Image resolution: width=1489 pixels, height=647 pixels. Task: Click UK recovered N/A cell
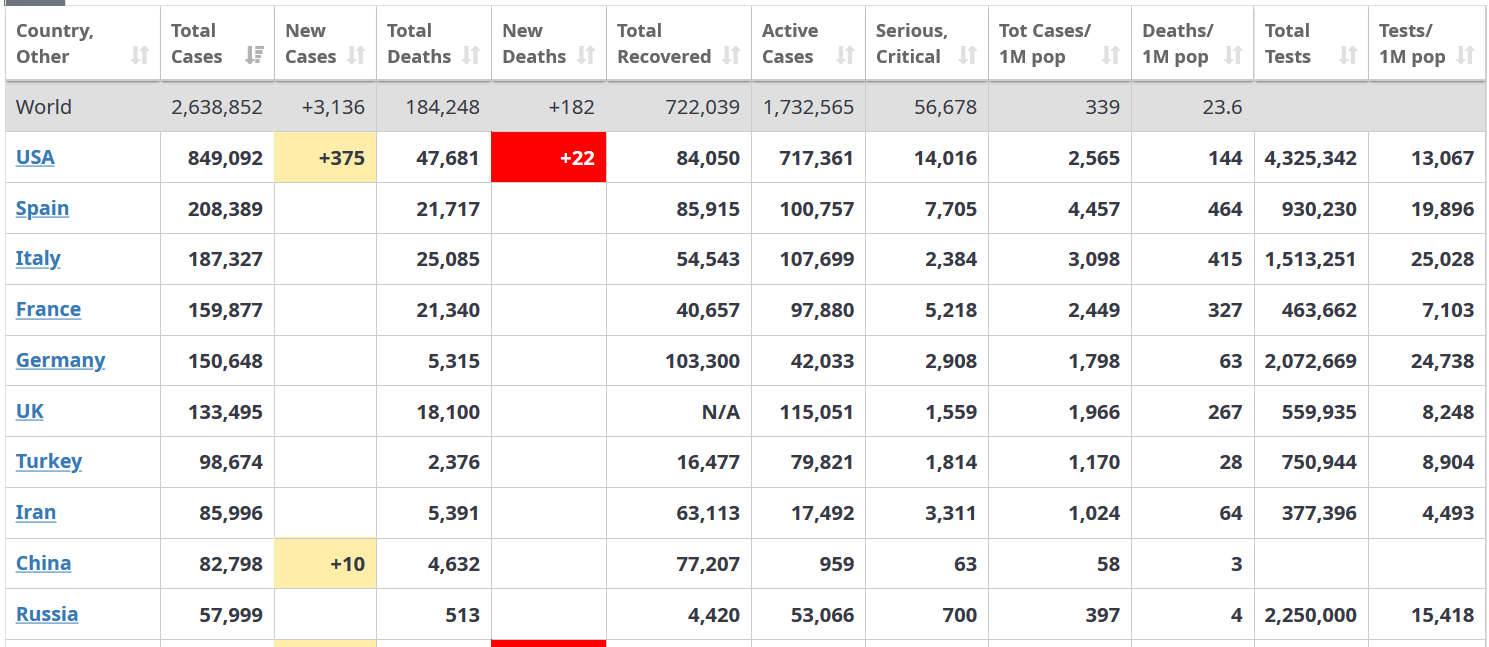pyautogui.click(x=678, y=411)
